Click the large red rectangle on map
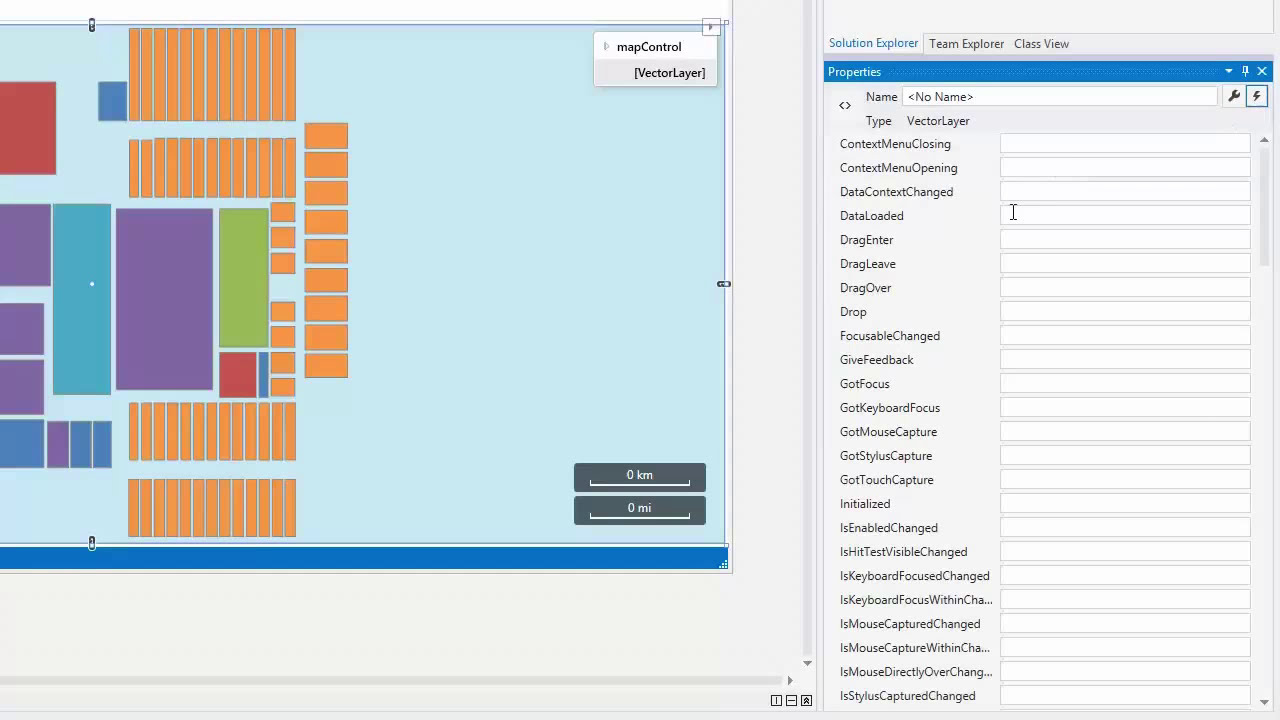This screenshot has height=720, width=1280. coord(28,128)
